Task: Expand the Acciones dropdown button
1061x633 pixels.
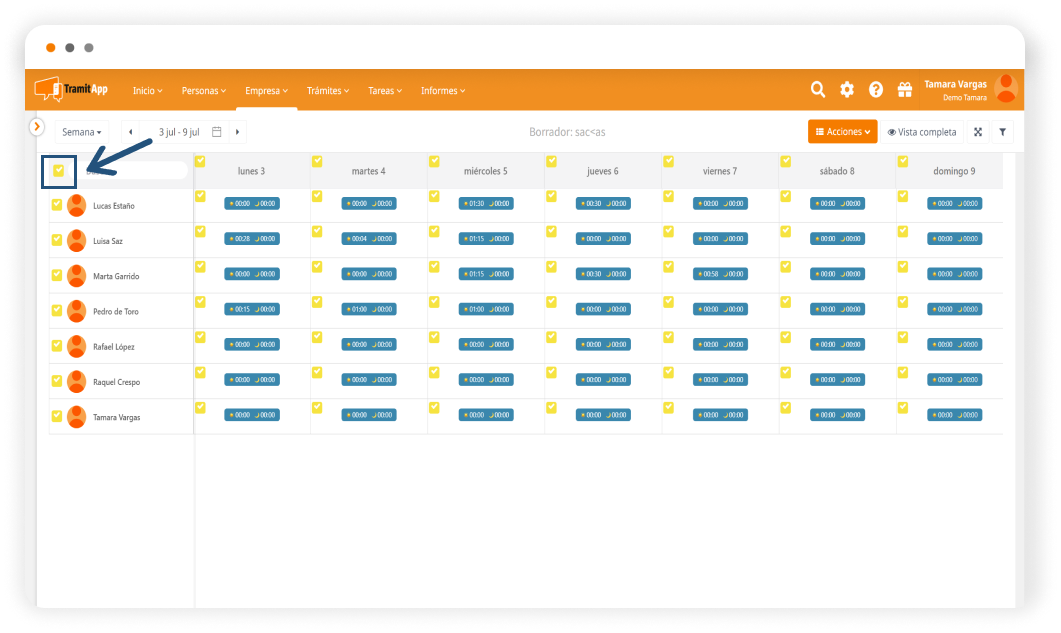Action: point(843,132)
